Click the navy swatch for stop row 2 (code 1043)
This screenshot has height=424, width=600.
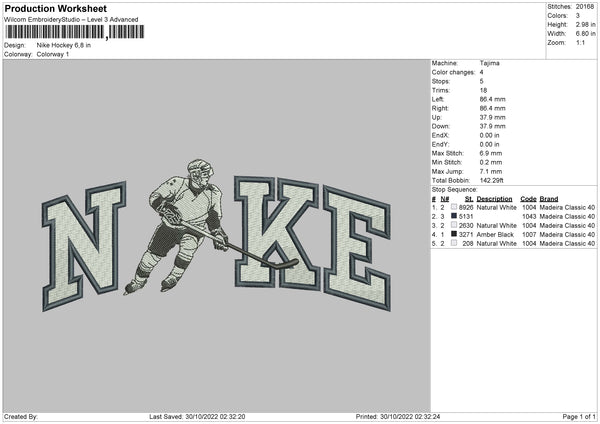(x=454, y=216)
